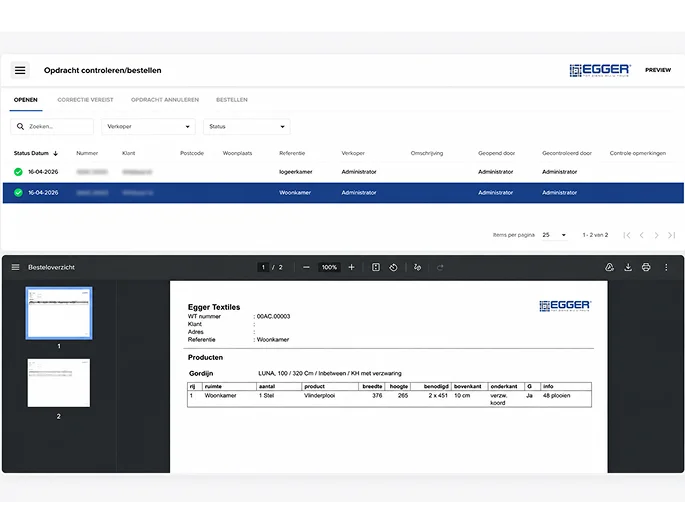Go to last page of results
Viewport: 686px width, 514px height.
pyautogui.click(x=672, y=235)
